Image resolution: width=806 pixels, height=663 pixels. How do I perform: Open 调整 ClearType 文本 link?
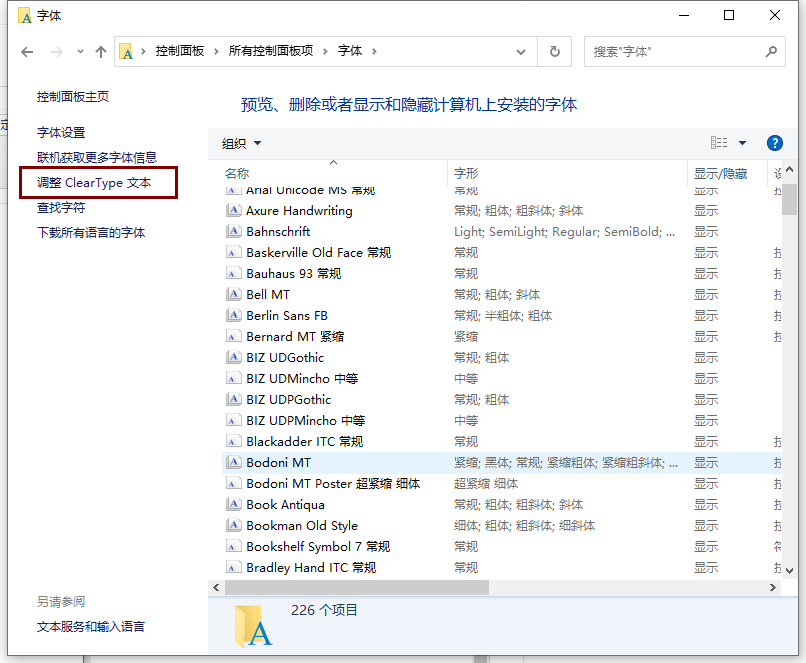(94, 183)
